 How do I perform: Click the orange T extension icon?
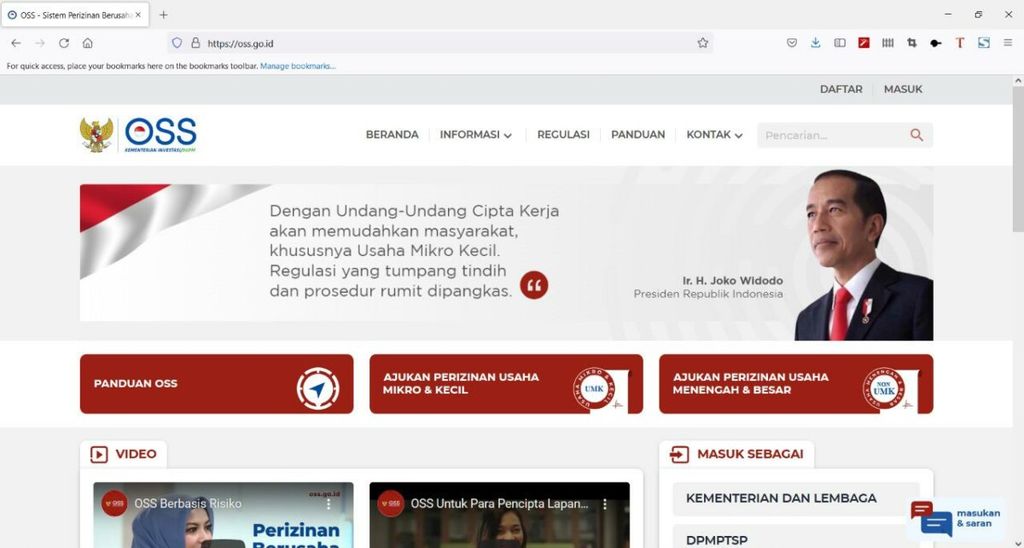click(x=960, y=43)
